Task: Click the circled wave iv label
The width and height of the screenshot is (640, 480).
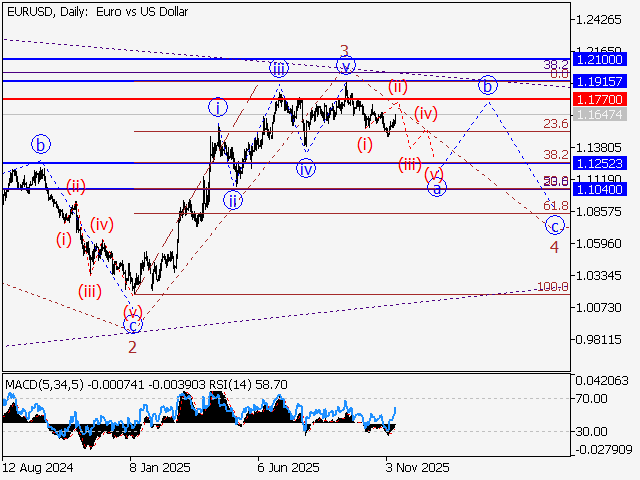Action: point(305,168)
